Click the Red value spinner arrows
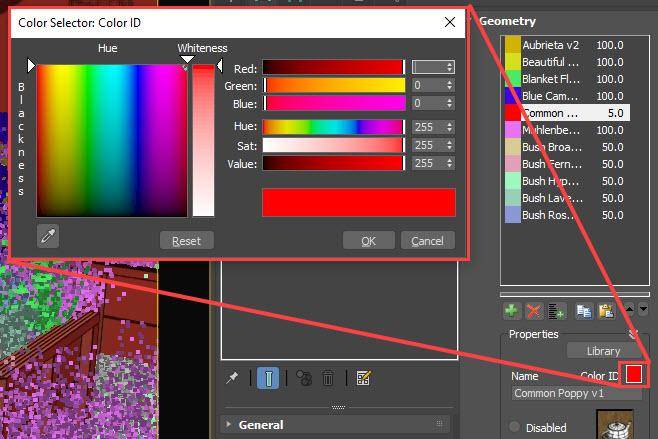 coord(450,68)
